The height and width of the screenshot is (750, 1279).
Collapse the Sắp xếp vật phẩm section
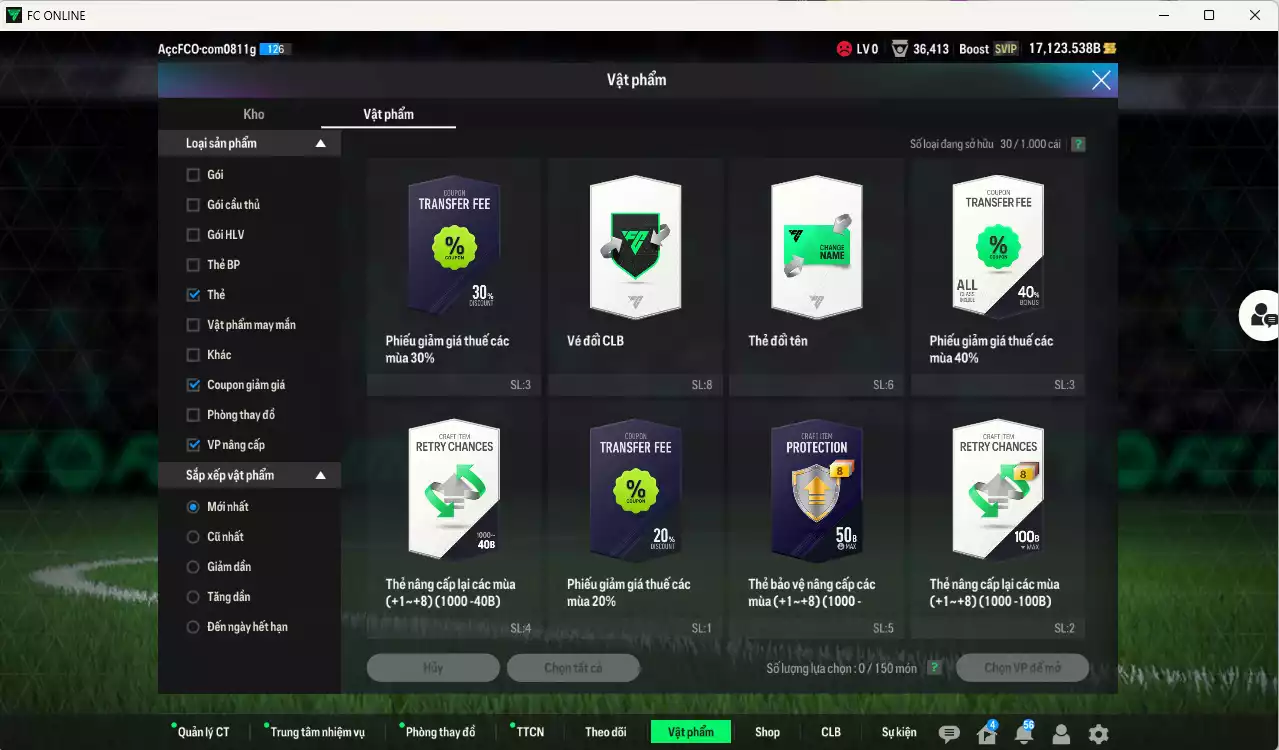coord(320,475)
